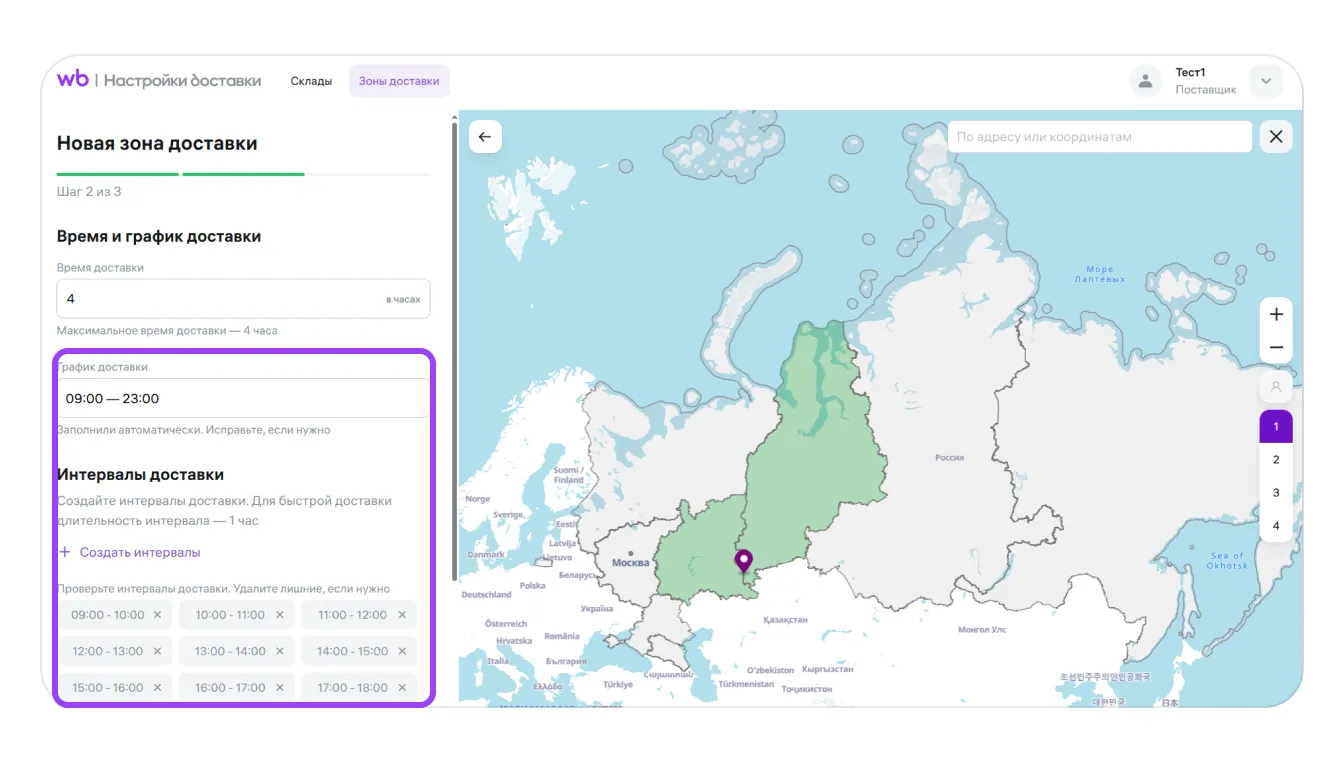Zoom in on the map
Screen dimensions: 1344x762
pyautogui.click(x=1276, y=314)
